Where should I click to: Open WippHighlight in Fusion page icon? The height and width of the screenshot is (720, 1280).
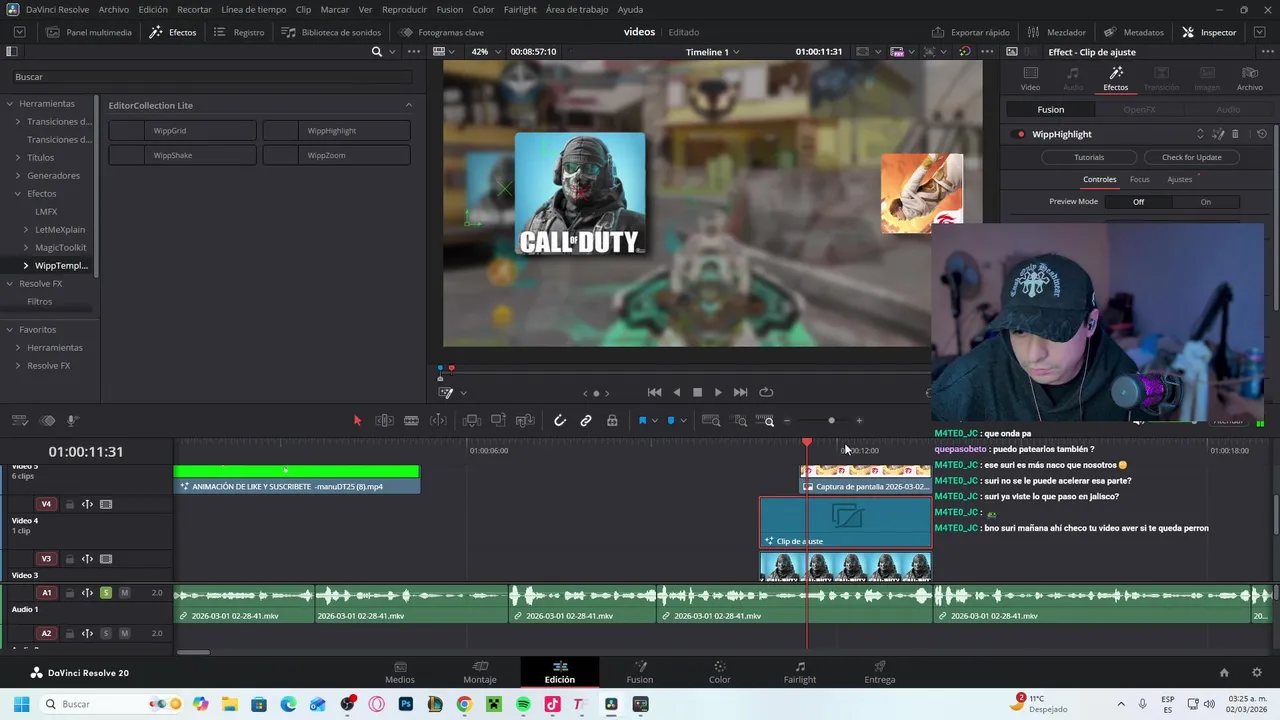point(1218,134)
